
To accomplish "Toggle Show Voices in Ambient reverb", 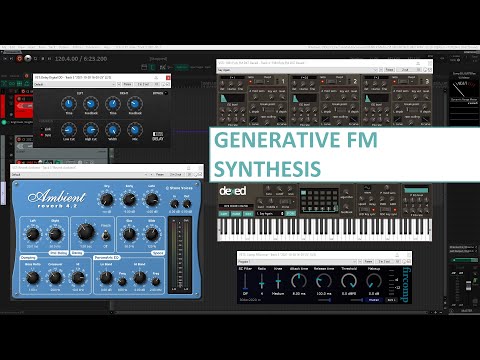I will pos(179,188).
